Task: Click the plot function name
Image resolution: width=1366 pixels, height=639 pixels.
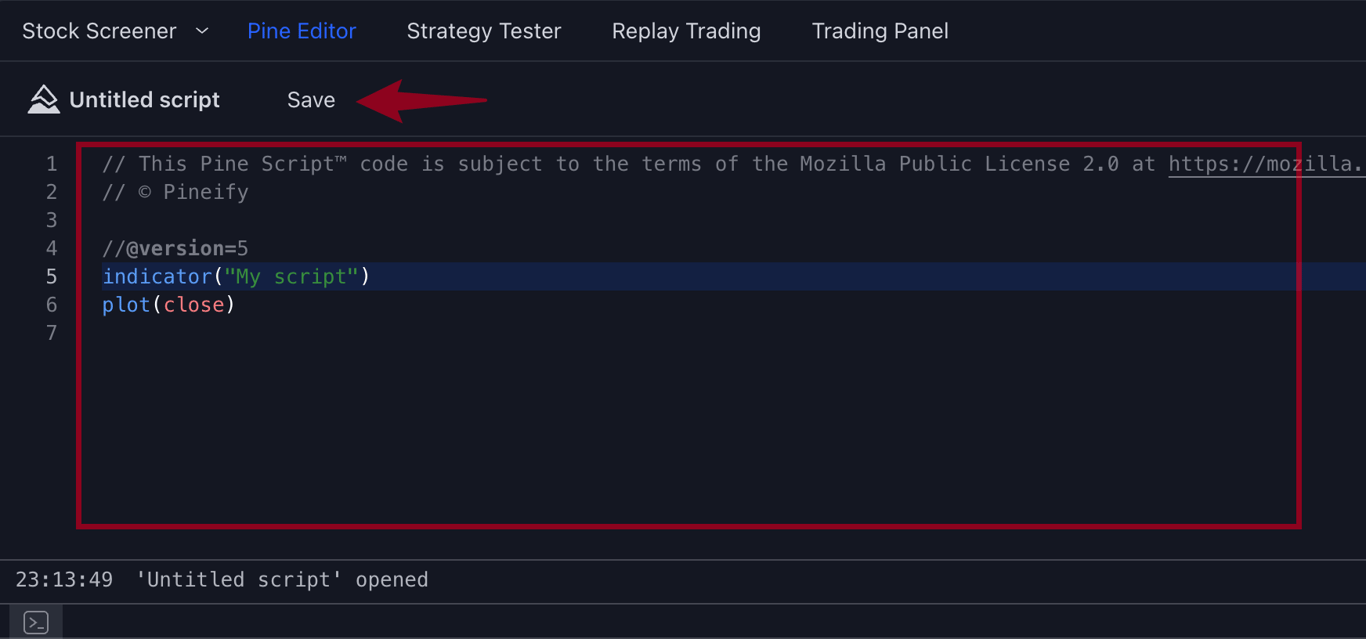Action: pos(126,305)
